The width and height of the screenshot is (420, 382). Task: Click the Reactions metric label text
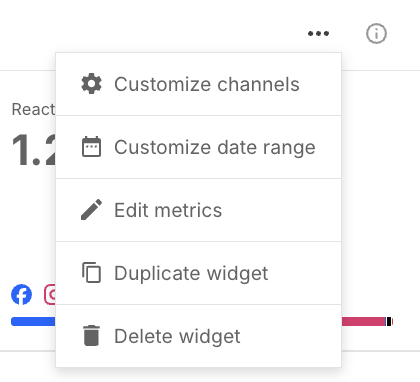[33, 109]
